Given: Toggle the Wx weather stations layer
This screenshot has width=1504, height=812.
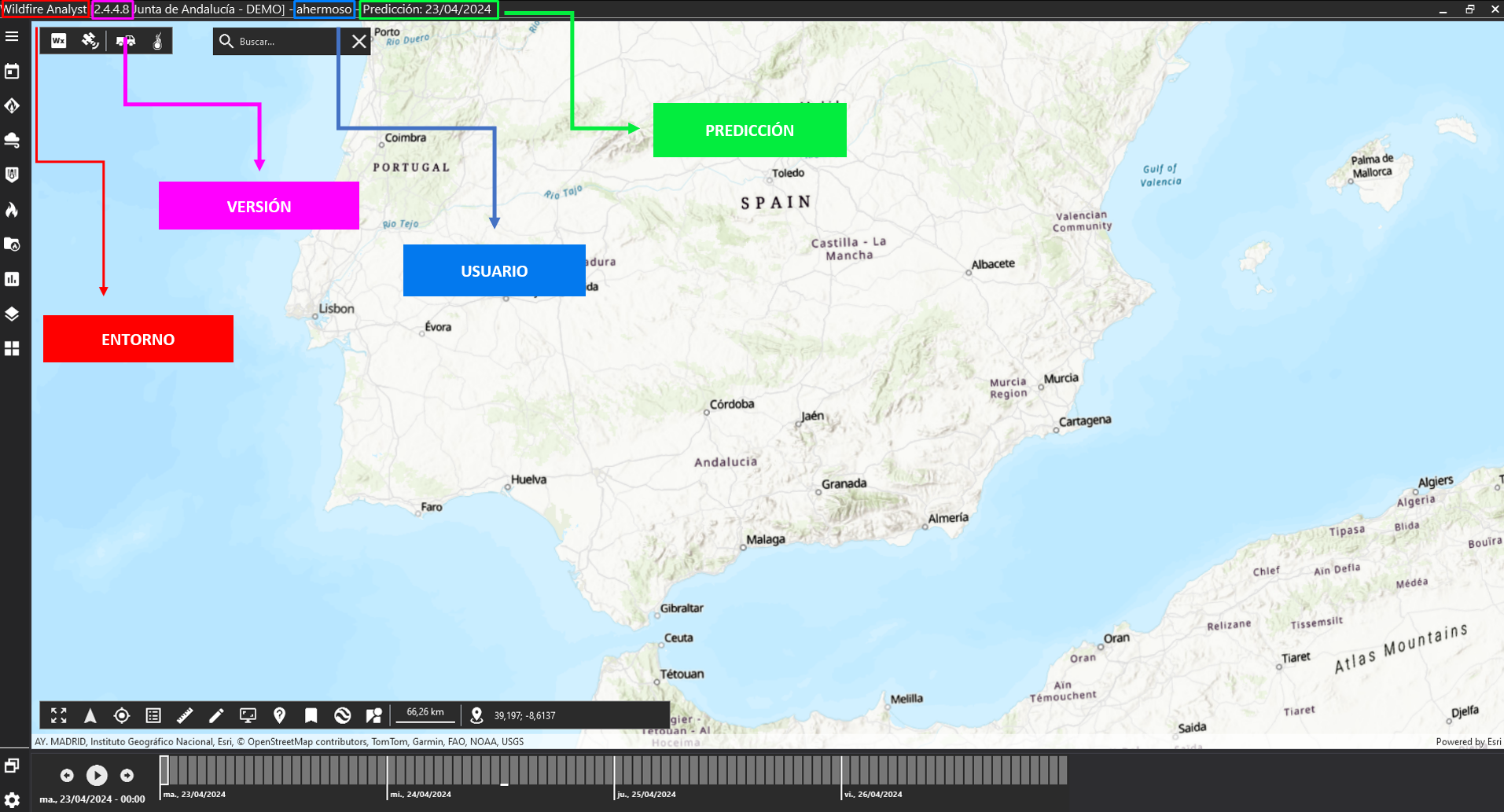Looking at the screenshot, I should pos(59,41).
